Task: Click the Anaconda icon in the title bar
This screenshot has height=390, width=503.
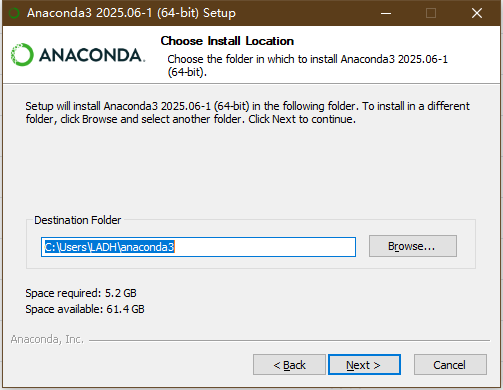Action: pyautogui.click(x=14, y=13)
